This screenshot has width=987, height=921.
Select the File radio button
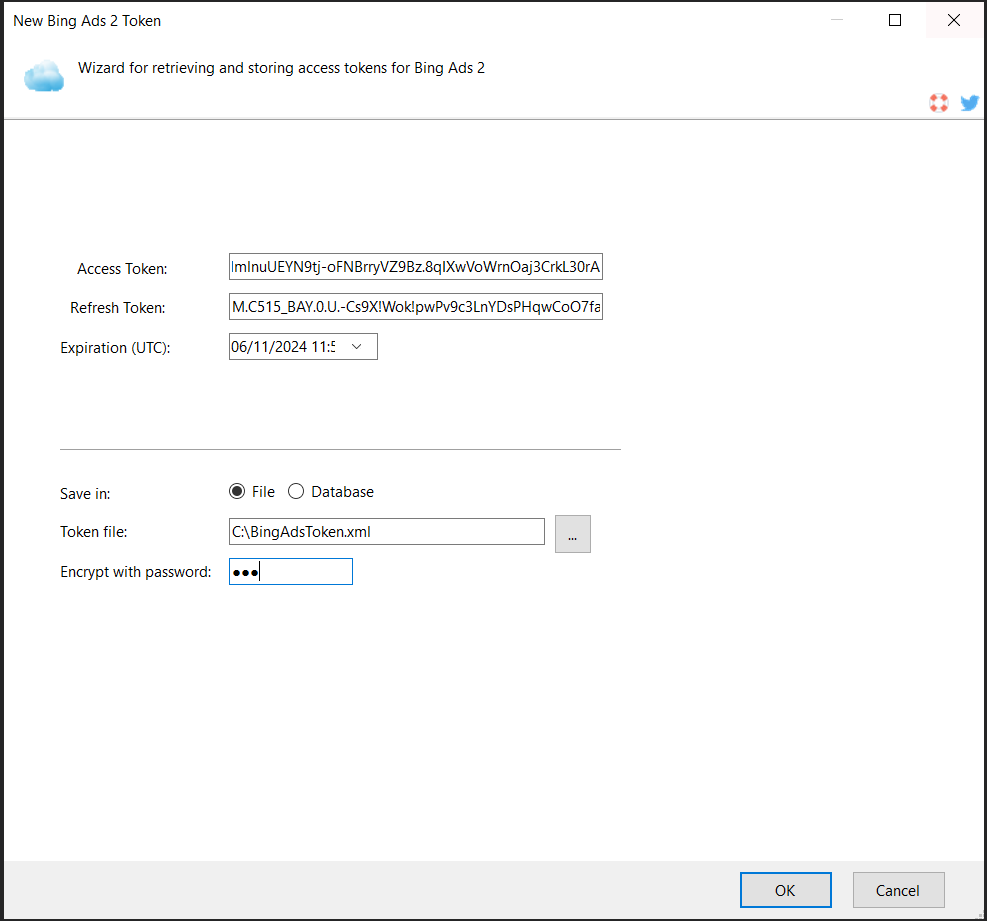[237, 491]
